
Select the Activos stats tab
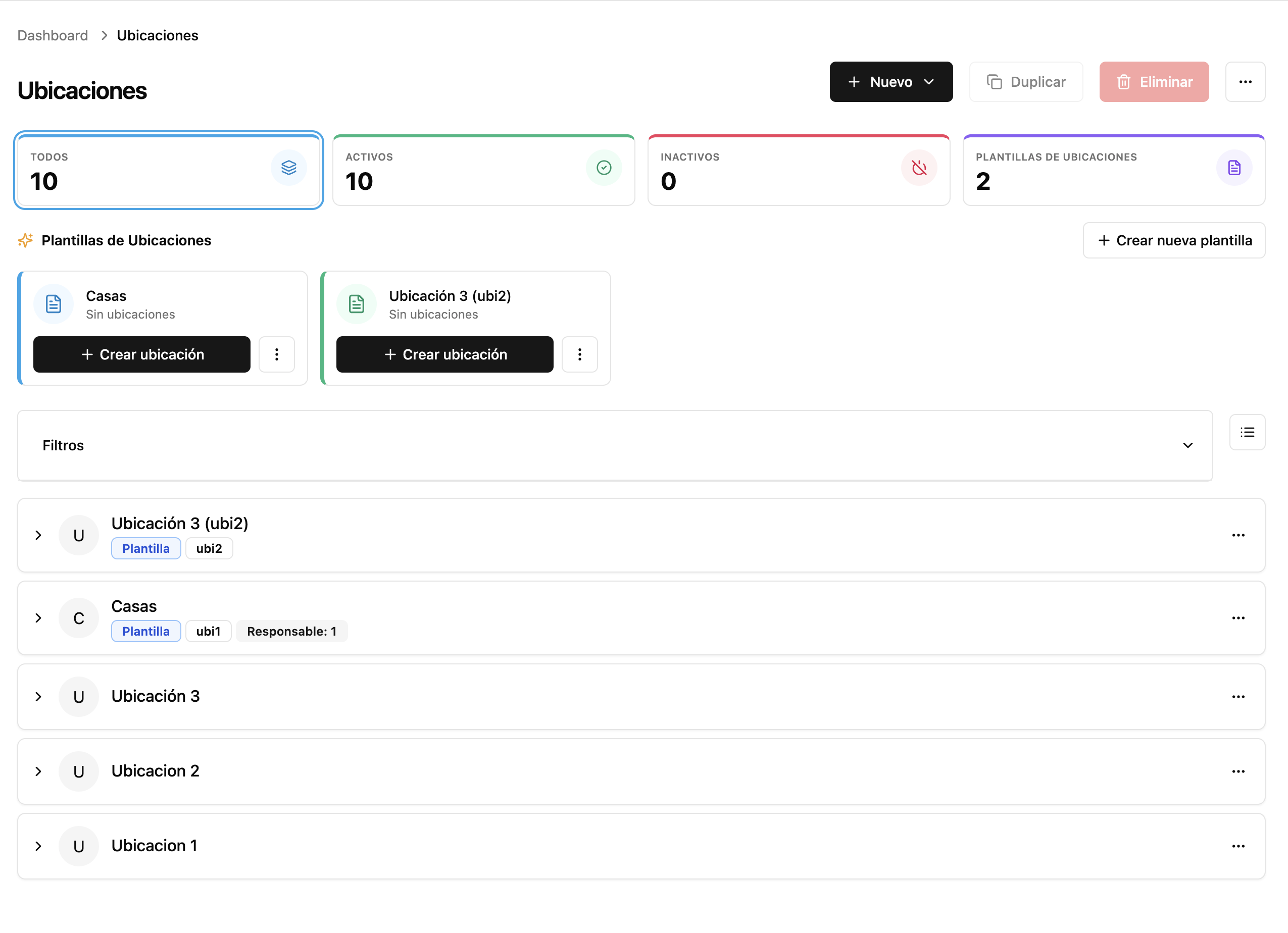[x=484, y=170]
